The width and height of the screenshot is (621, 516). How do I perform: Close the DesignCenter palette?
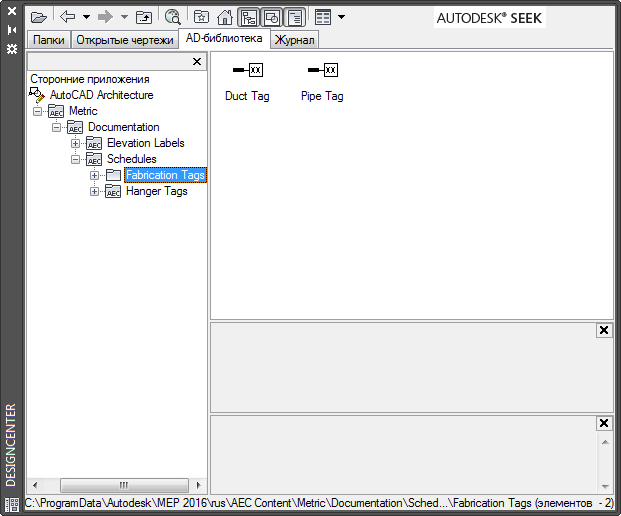pyautogui.click(x=12, y=11)
